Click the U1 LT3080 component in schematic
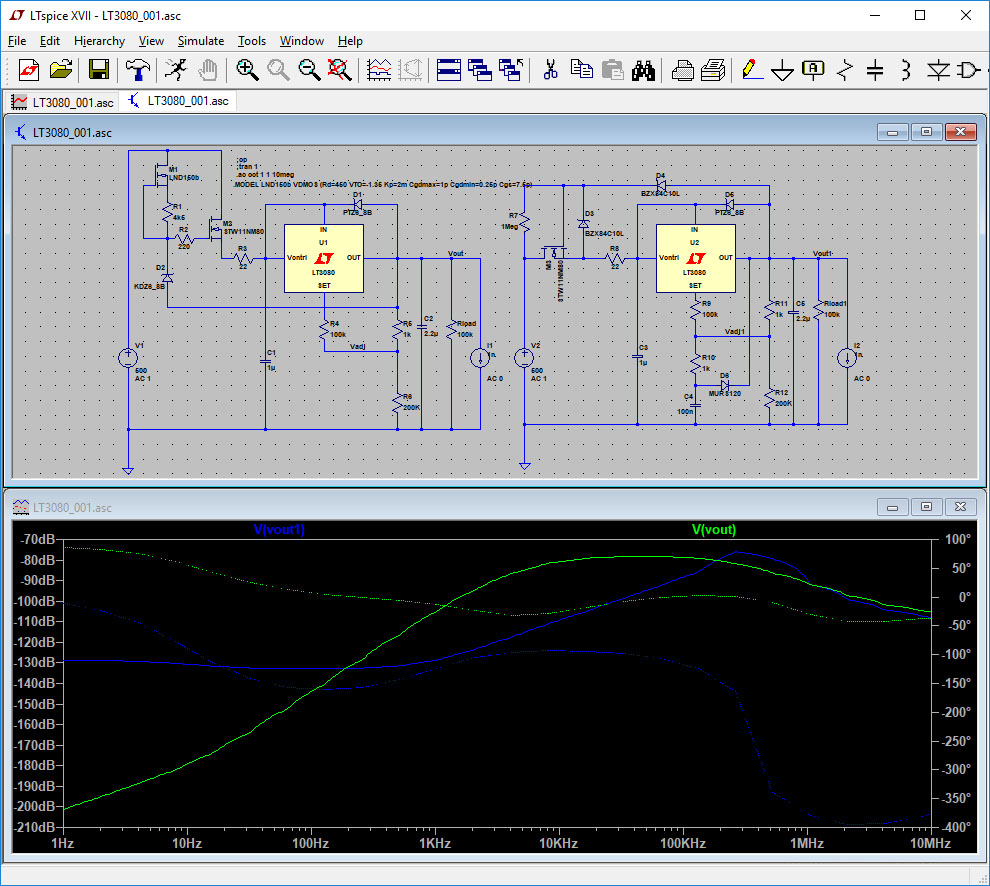The height and width of the screenshot is (886, 990). 323,258
